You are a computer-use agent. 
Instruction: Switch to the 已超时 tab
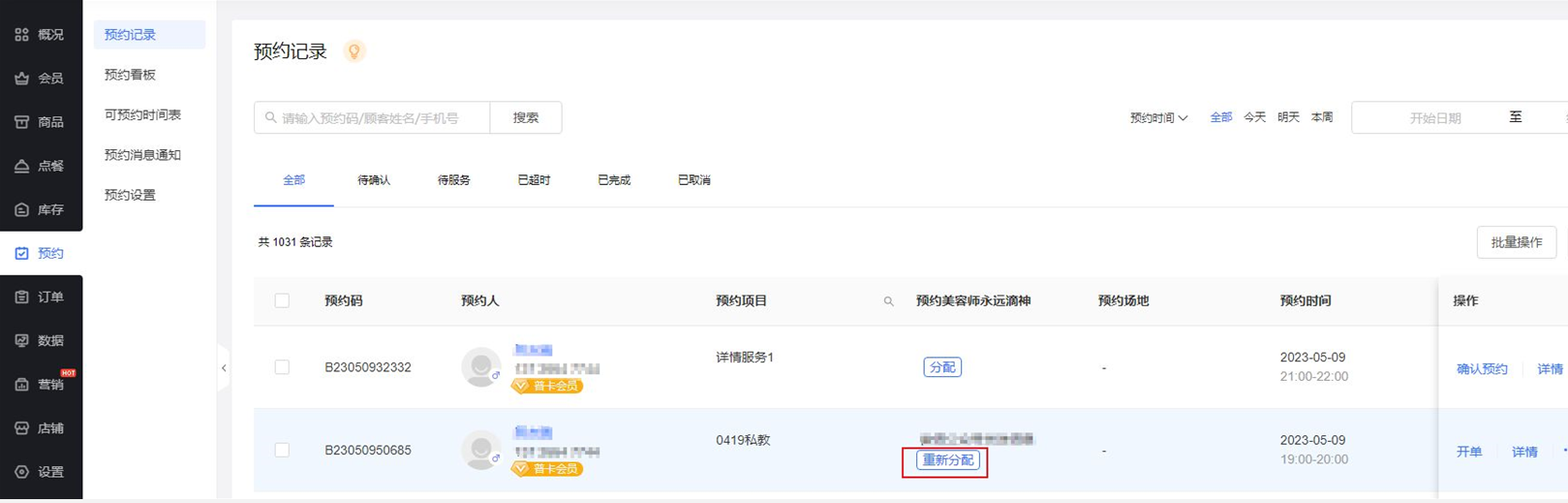[x=534, y=180]
